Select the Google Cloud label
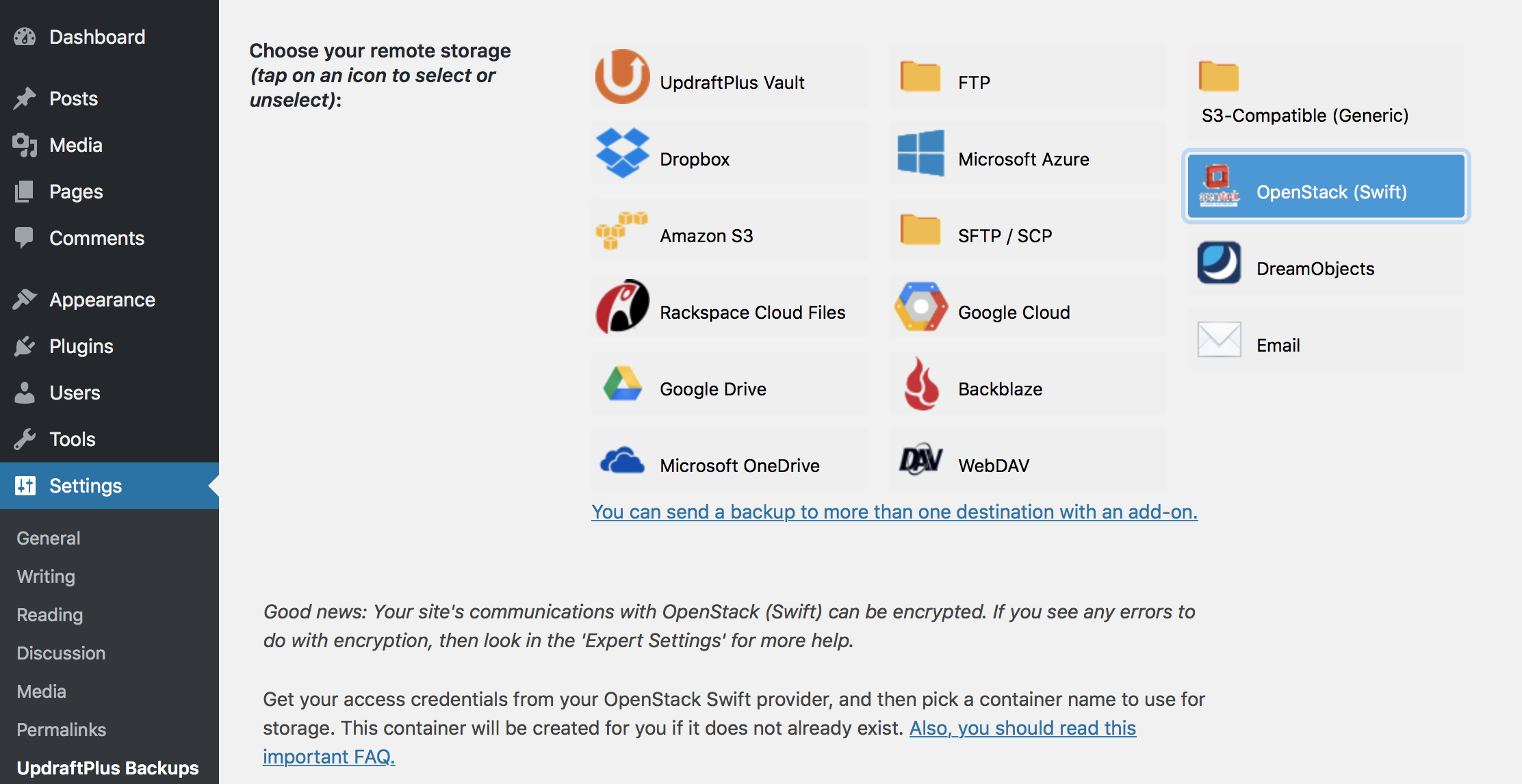The height and width of the screenshot is (784, 1522). (1014, 313)
